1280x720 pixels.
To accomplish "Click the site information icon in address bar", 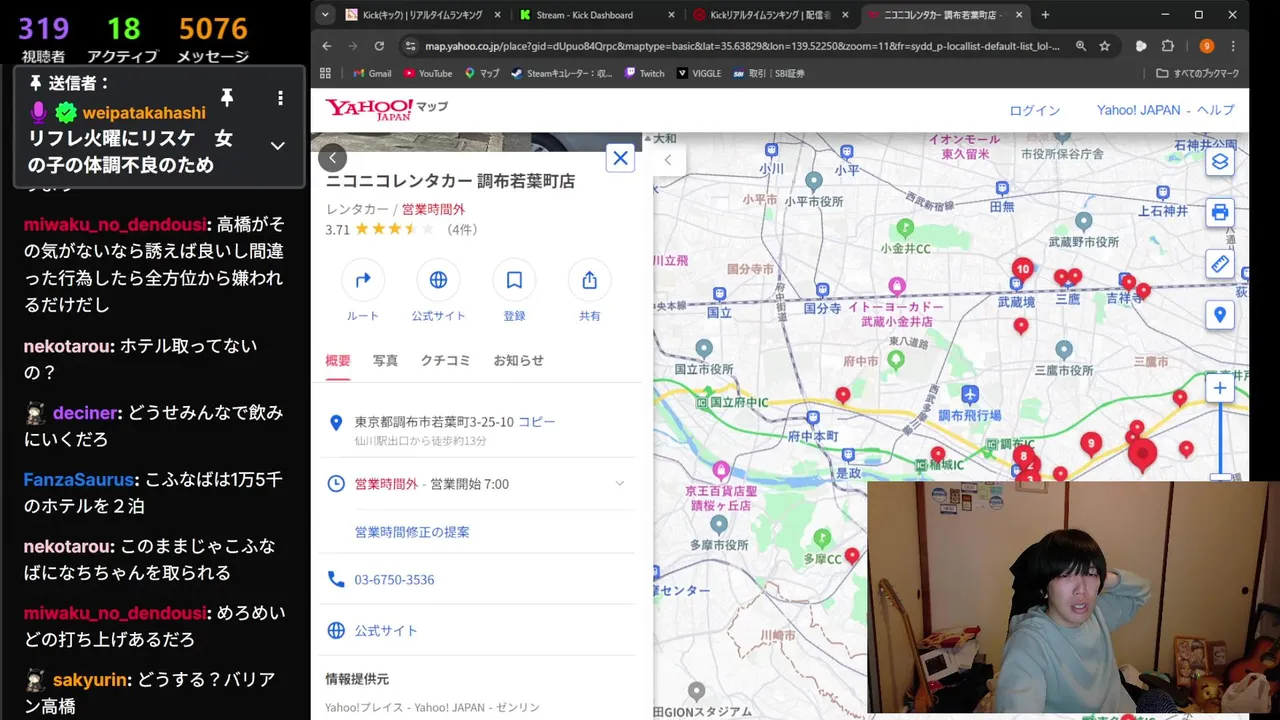I will click(409, 46).
